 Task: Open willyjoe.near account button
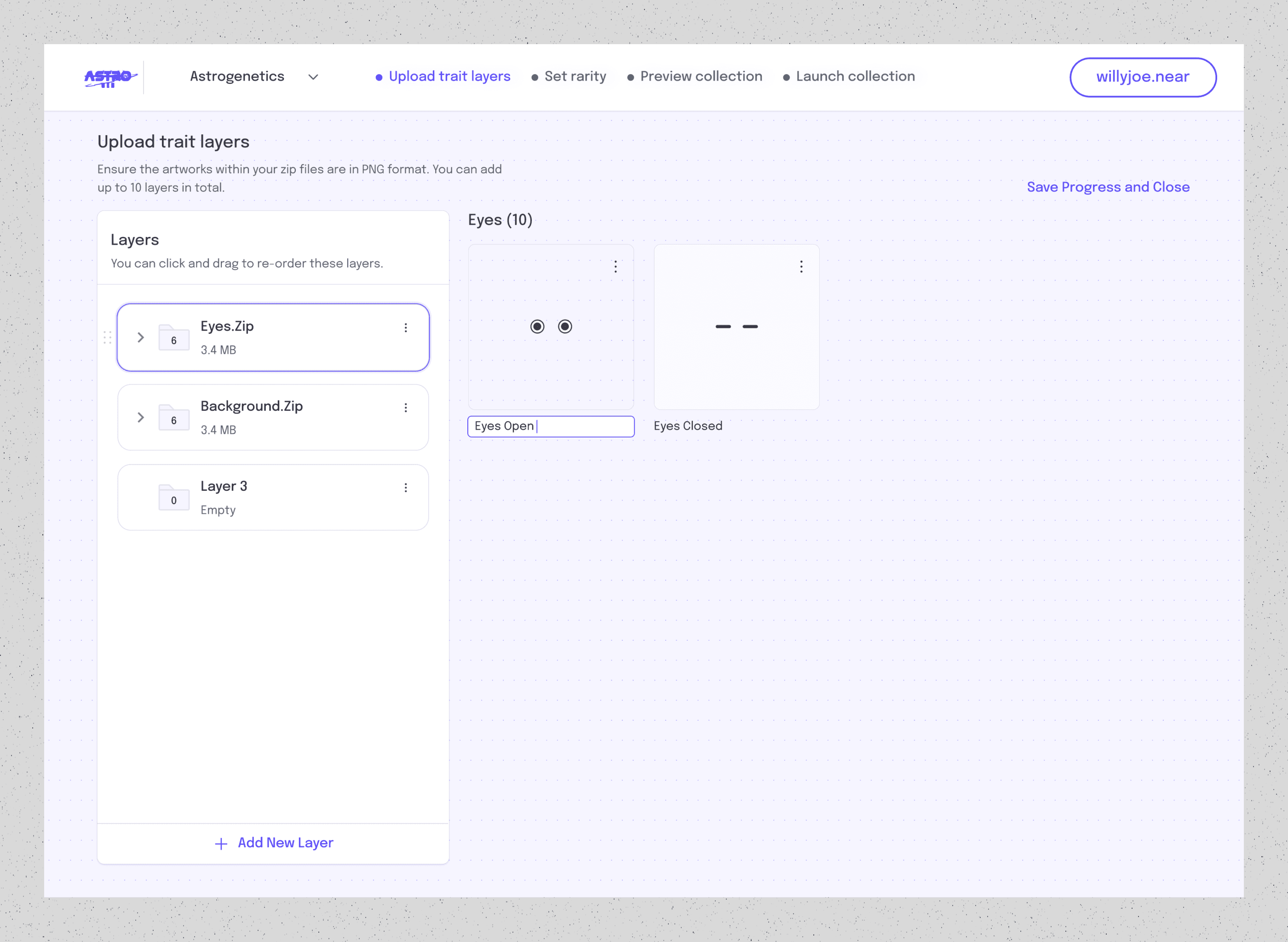point(1143,77)
